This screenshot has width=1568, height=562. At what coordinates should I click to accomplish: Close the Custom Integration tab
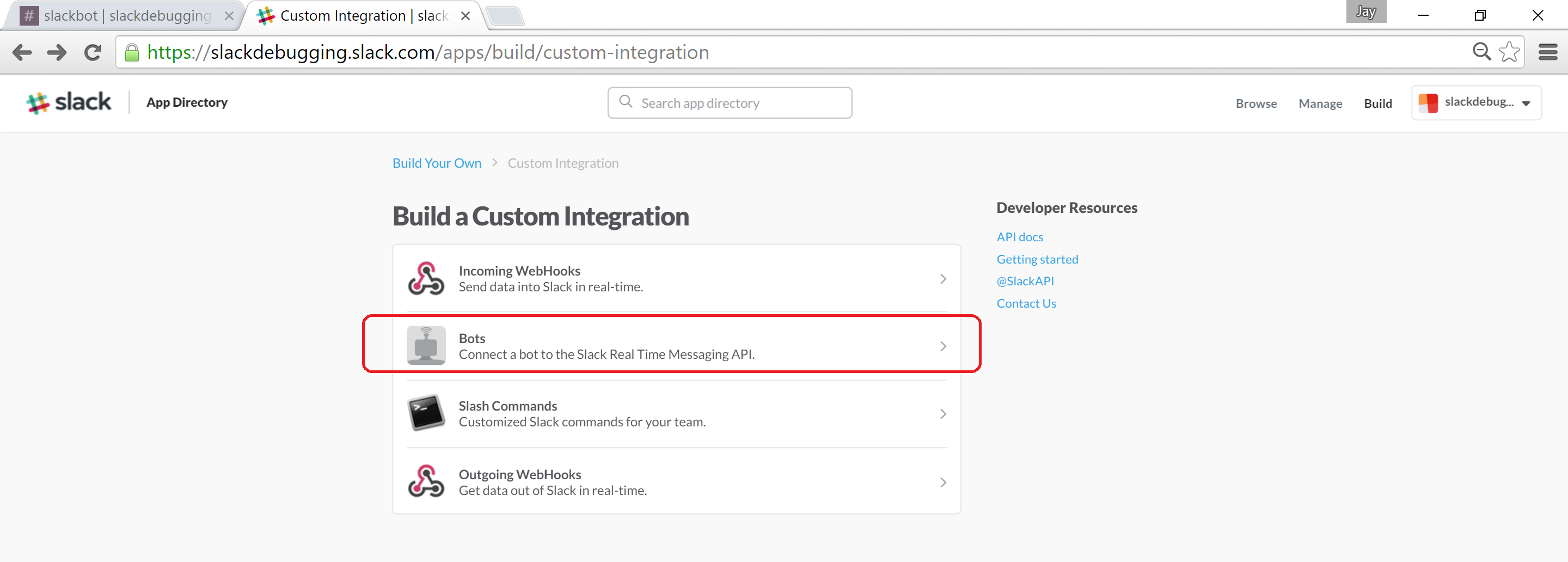pyautogui.click(x=465, y=16)
